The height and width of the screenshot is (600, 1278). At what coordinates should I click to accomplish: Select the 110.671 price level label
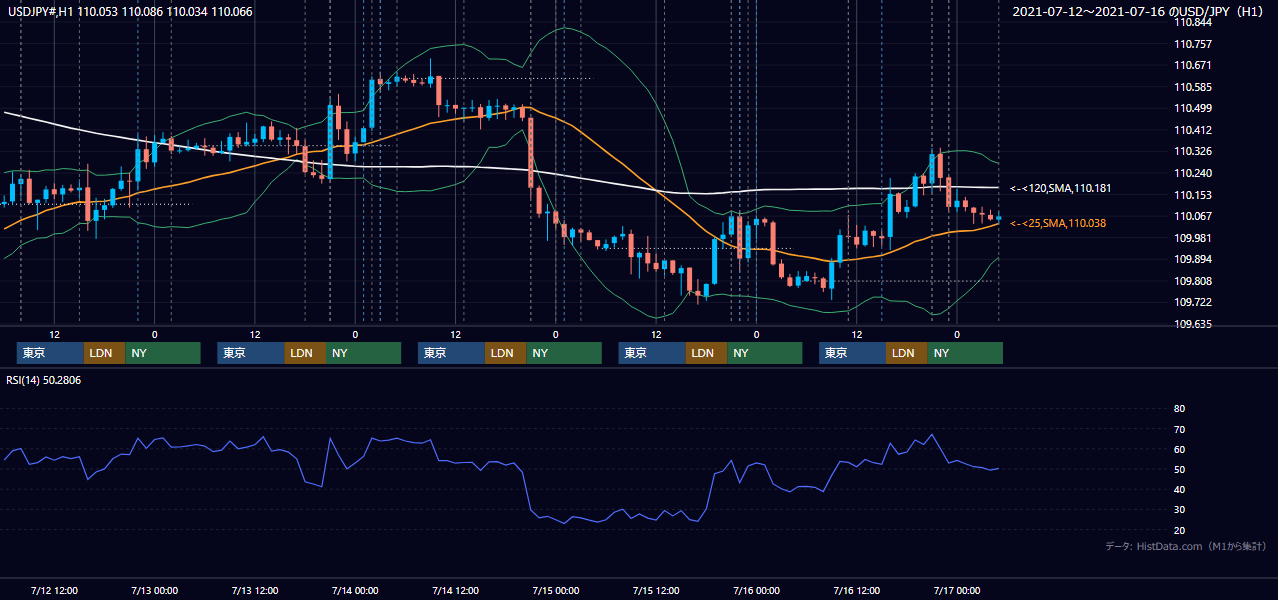pos(1194,66)
